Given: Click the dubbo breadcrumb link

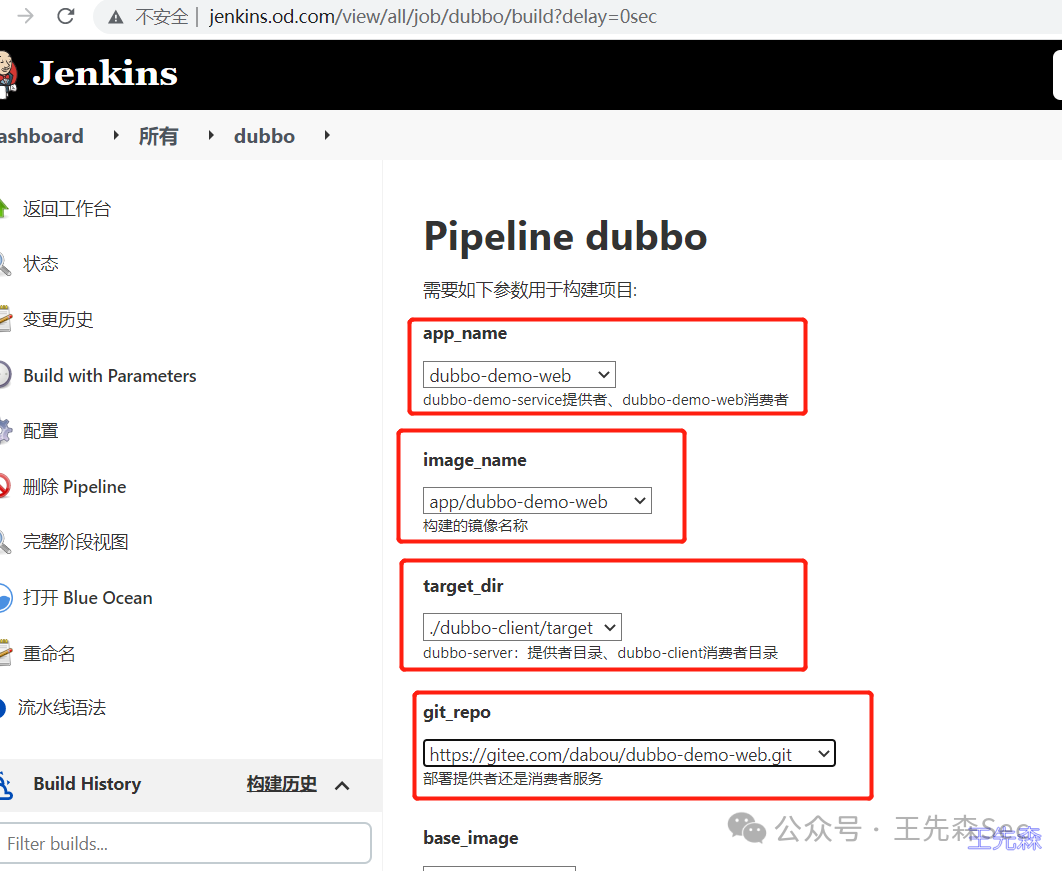Looking at the screenshot, I should [x=264, y=136].
